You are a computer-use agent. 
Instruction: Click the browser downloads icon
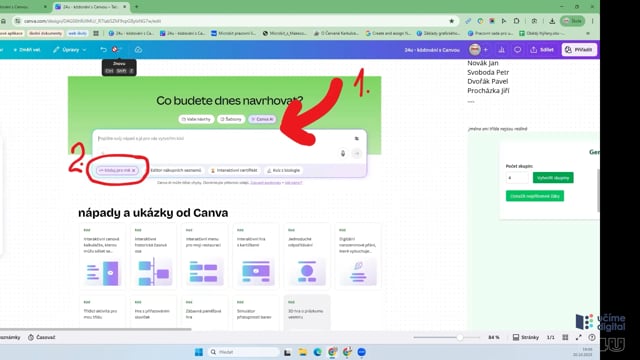pyautogui.click(x=552, y=21)
